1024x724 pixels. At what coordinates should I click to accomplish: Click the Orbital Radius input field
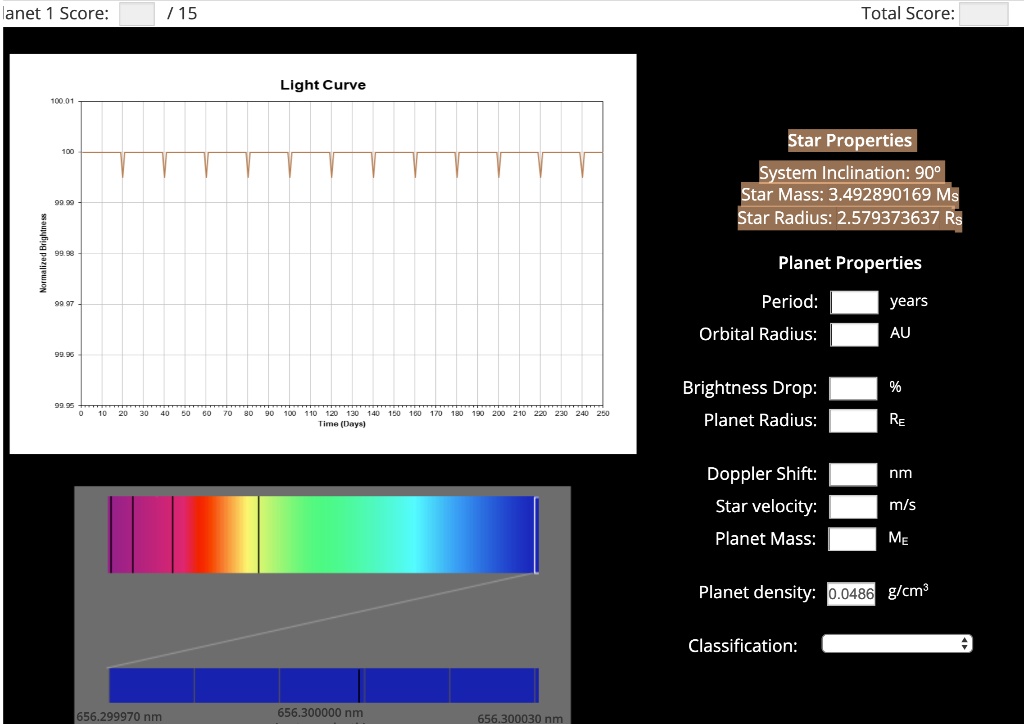coord(854,334)
